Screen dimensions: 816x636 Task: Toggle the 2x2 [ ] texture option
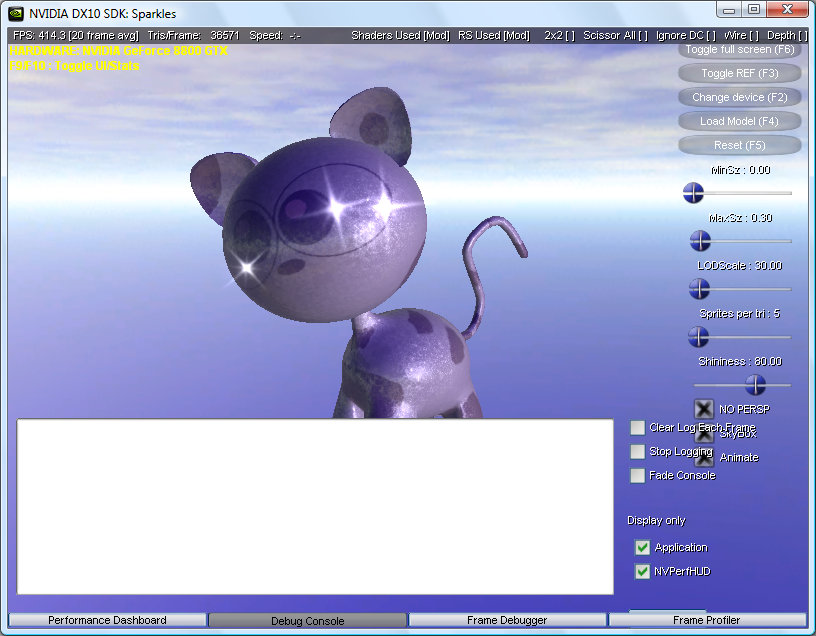(x=559, y=35)
